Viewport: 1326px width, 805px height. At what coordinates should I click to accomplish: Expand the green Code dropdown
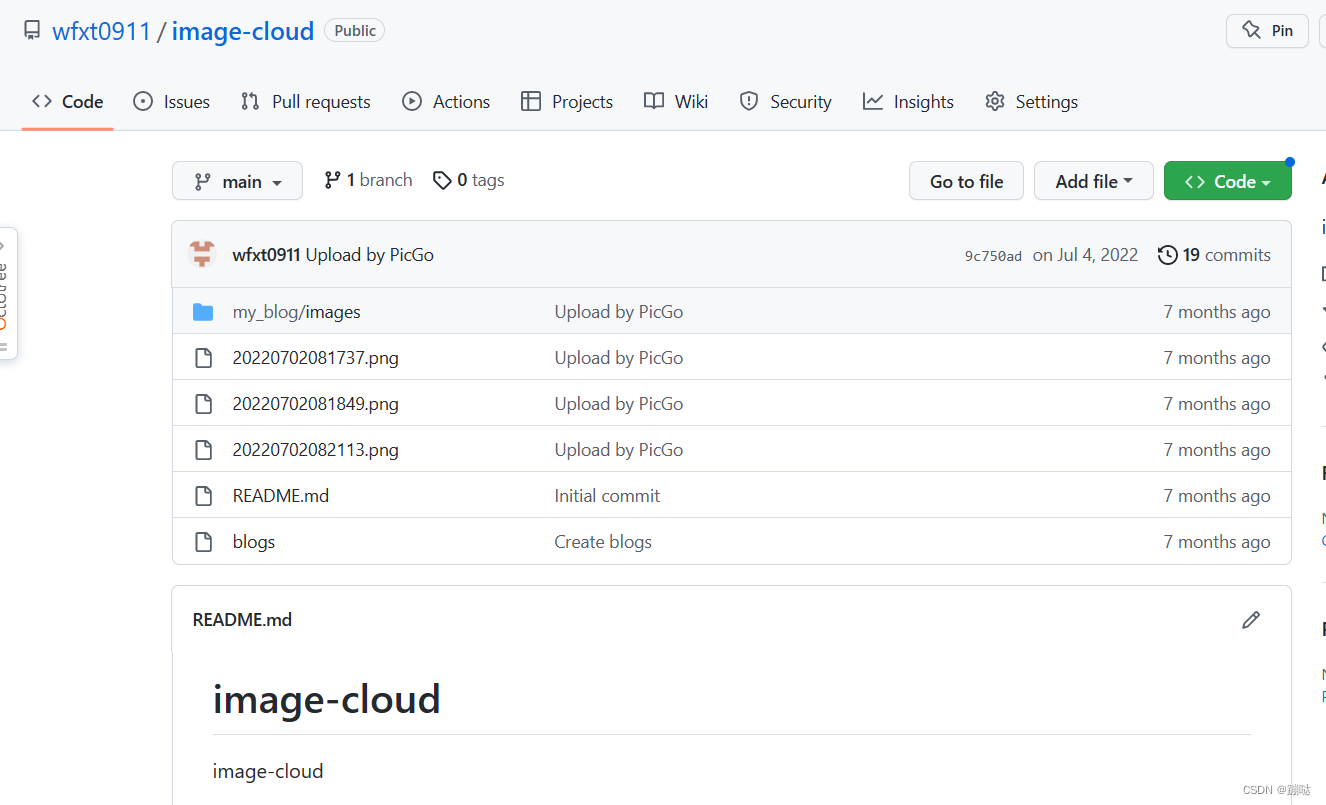tap(1228, 181)
